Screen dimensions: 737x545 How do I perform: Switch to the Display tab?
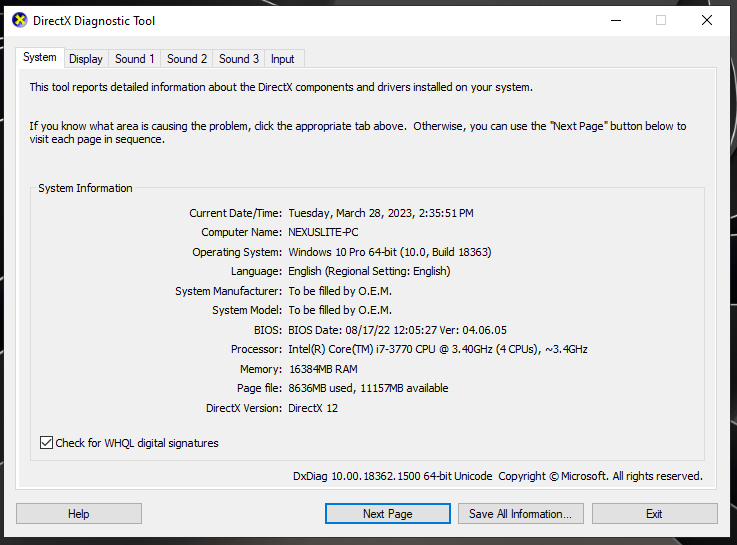[x=86, y=59]
